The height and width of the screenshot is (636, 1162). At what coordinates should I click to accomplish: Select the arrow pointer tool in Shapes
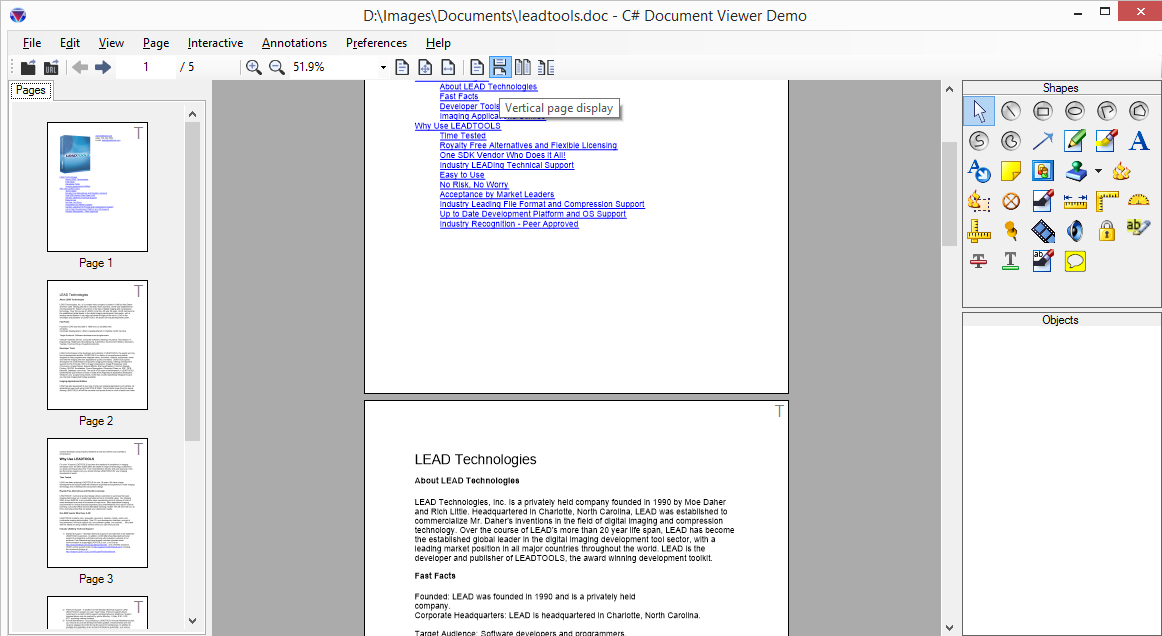pos(979,111)
